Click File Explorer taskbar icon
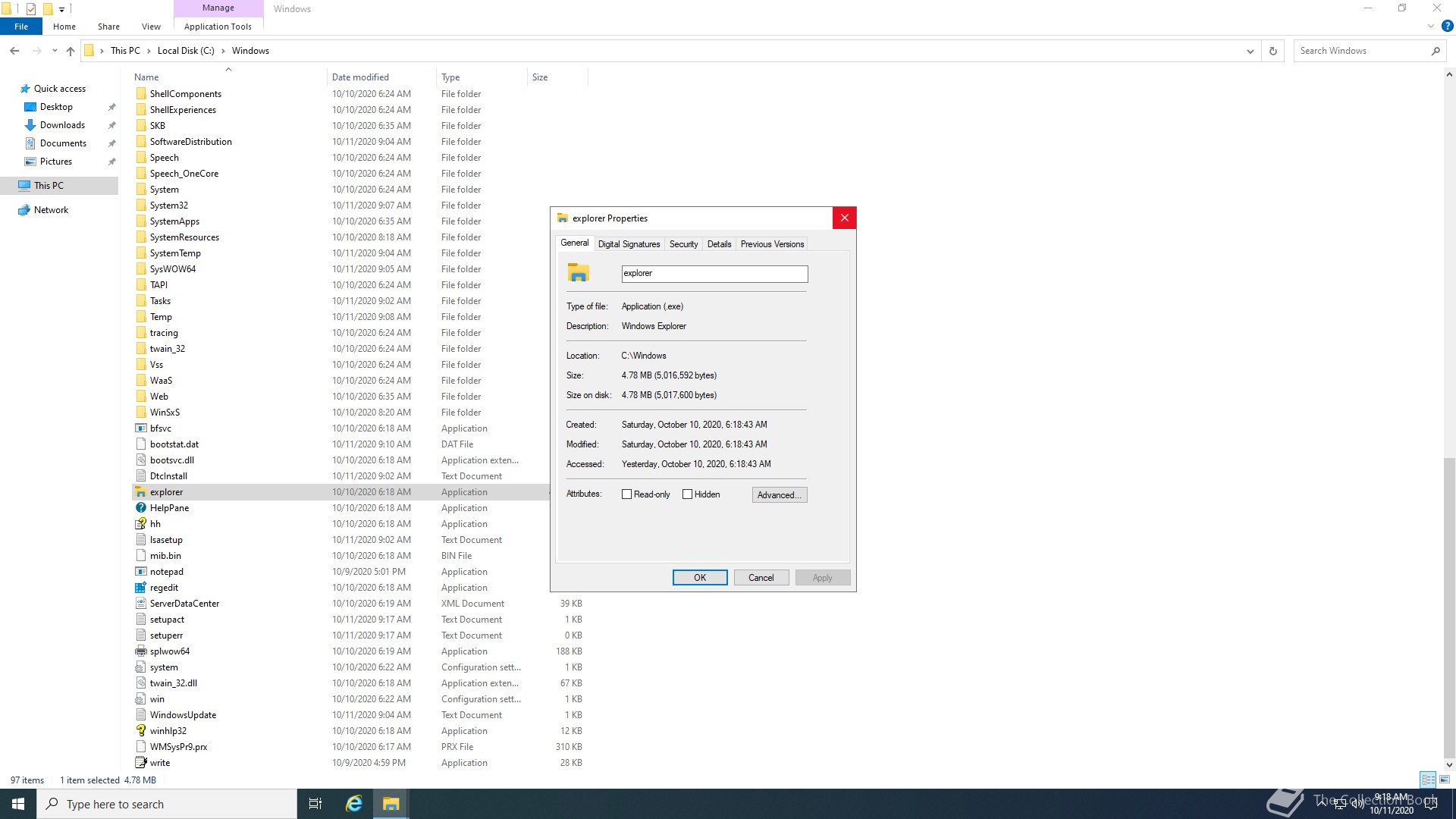1456x819 pixels. (391, 804)
